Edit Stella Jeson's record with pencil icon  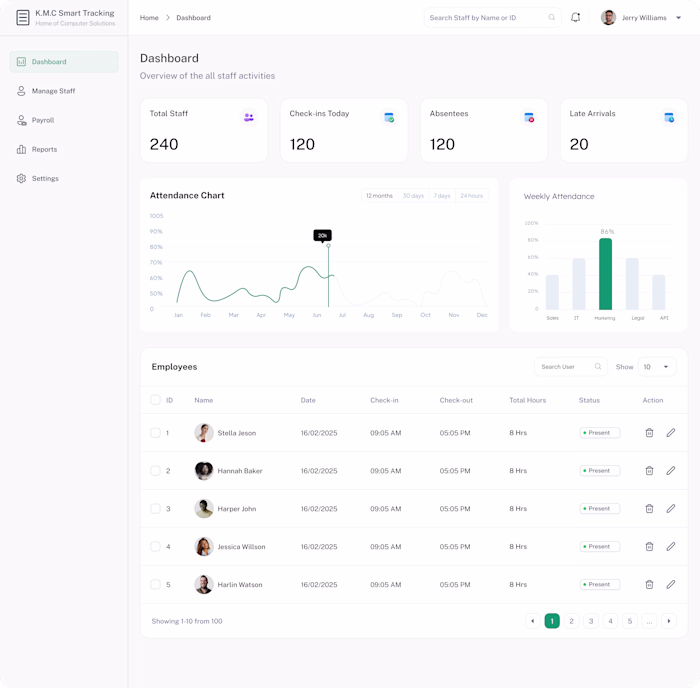[x=671, y=433]
